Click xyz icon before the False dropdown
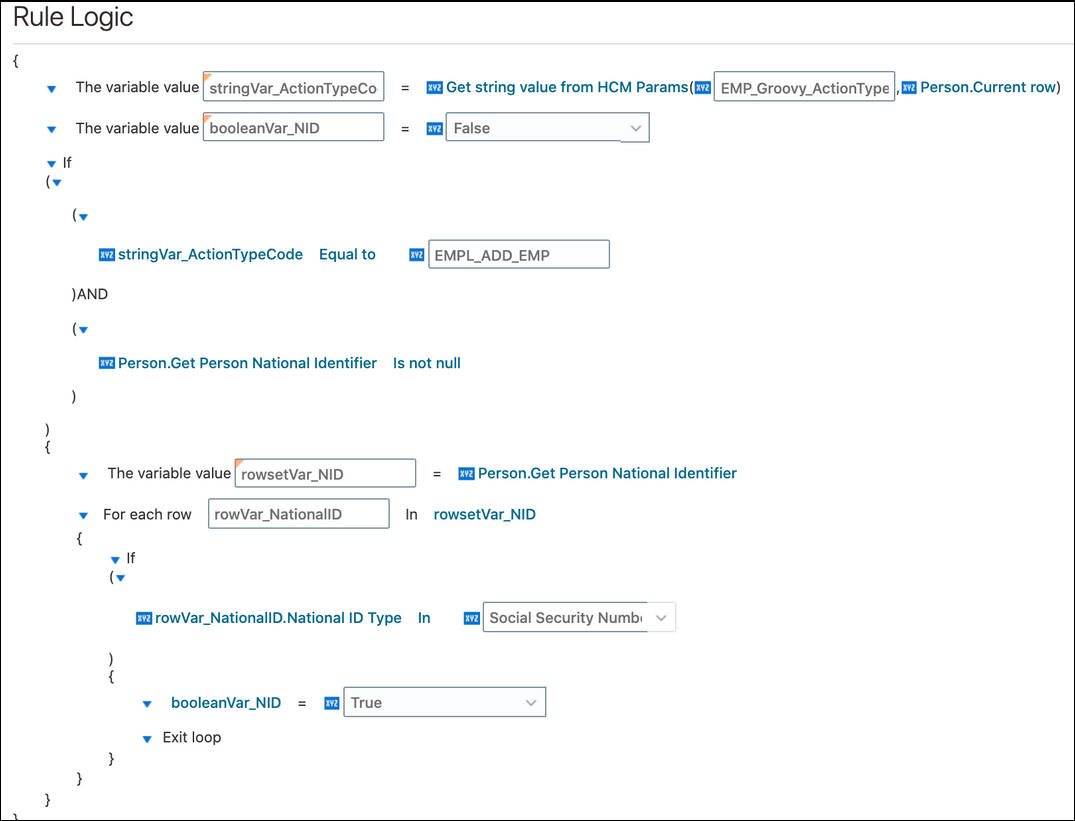Image resolution: width=1075 pixels, height=821 pixels. pos(434,128)
